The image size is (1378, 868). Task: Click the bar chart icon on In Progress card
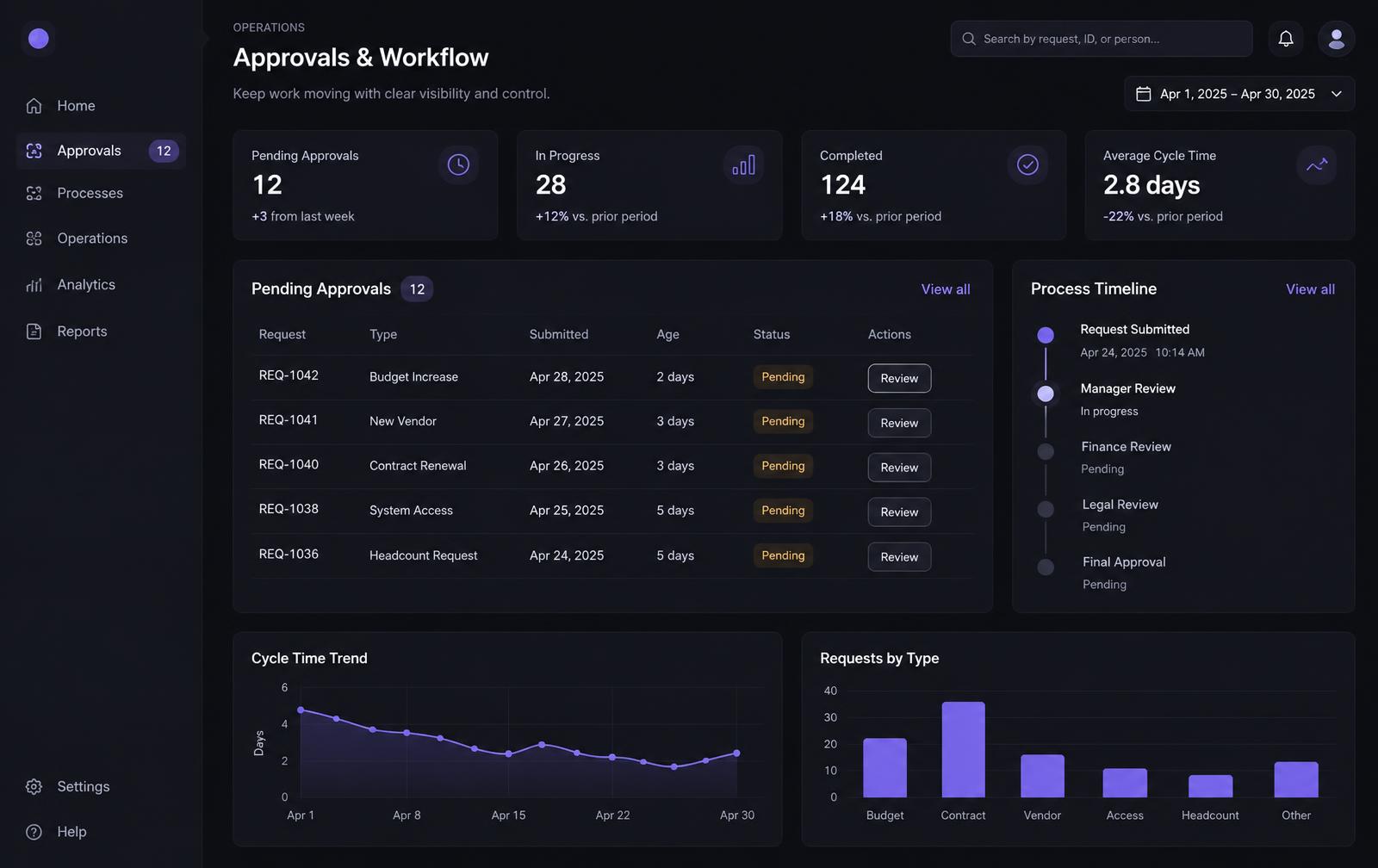coord(743,164)
